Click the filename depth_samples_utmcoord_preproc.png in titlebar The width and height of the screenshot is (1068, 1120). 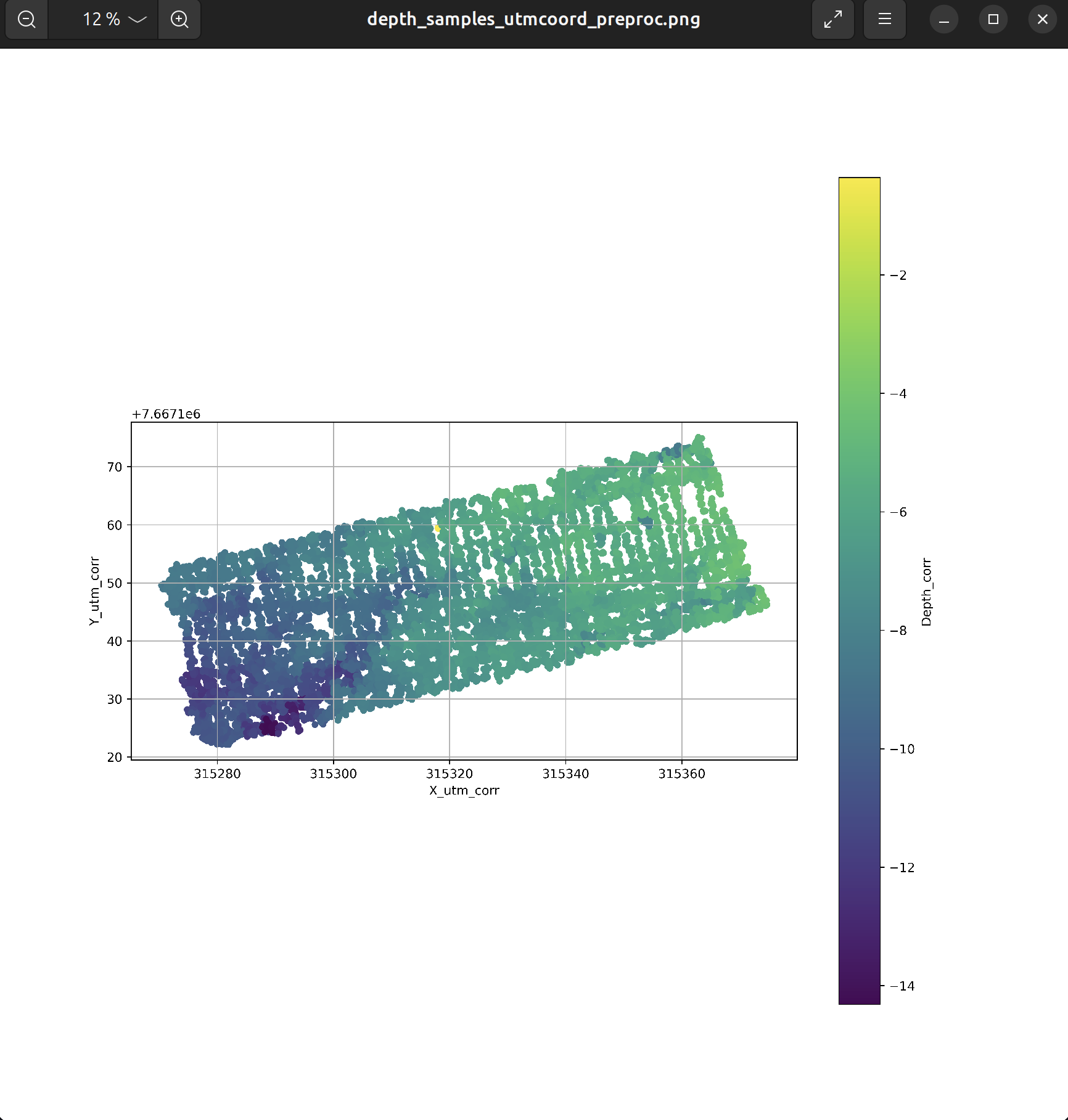pos(533,19)
